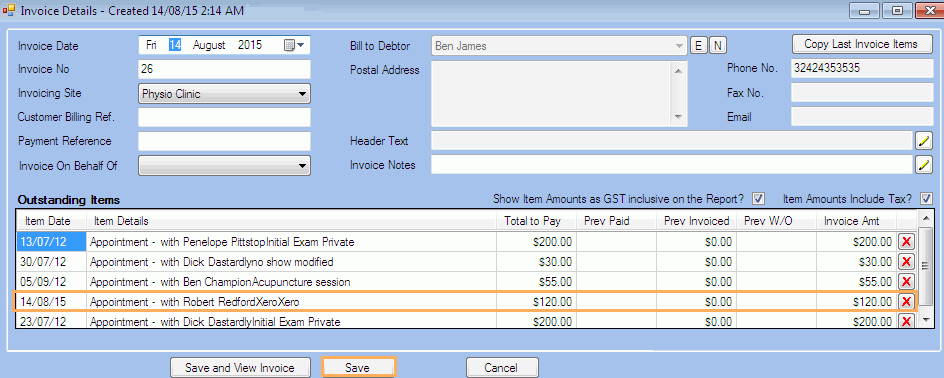Click the Prev Paid column header
Image resolution: width=944 pixels, height=378 pixels.
point(616,222)
